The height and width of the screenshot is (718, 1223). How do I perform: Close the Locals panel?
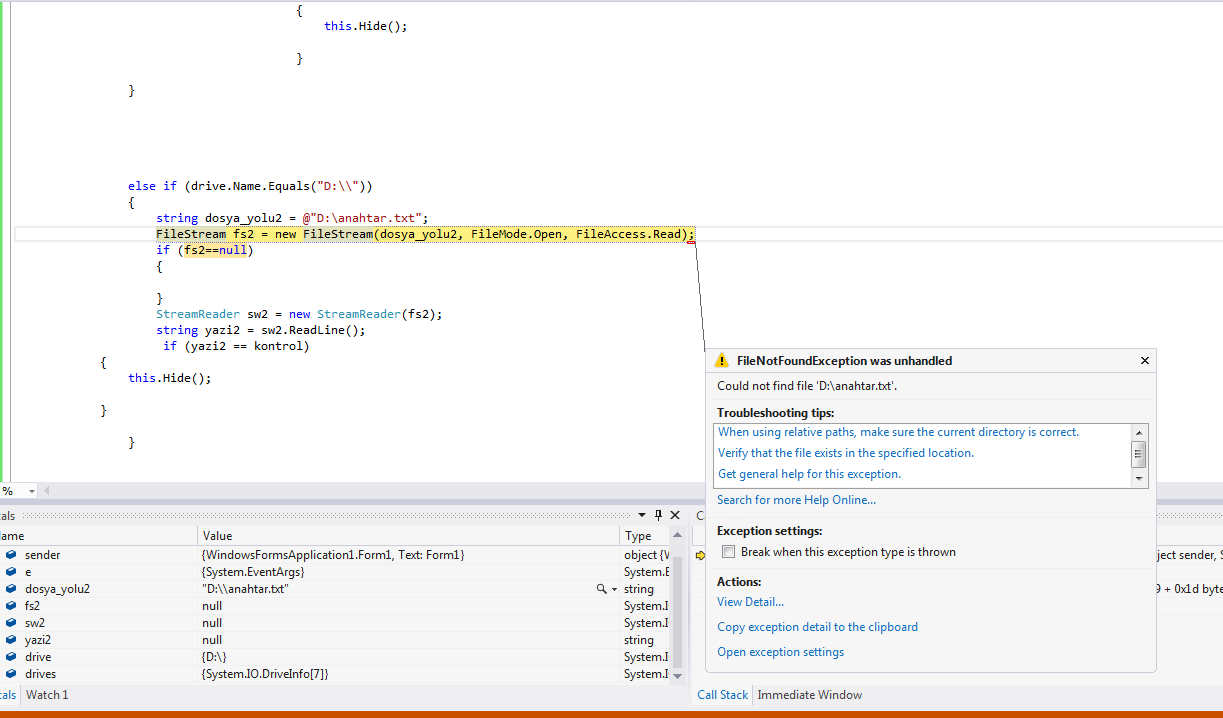point(674,515)
